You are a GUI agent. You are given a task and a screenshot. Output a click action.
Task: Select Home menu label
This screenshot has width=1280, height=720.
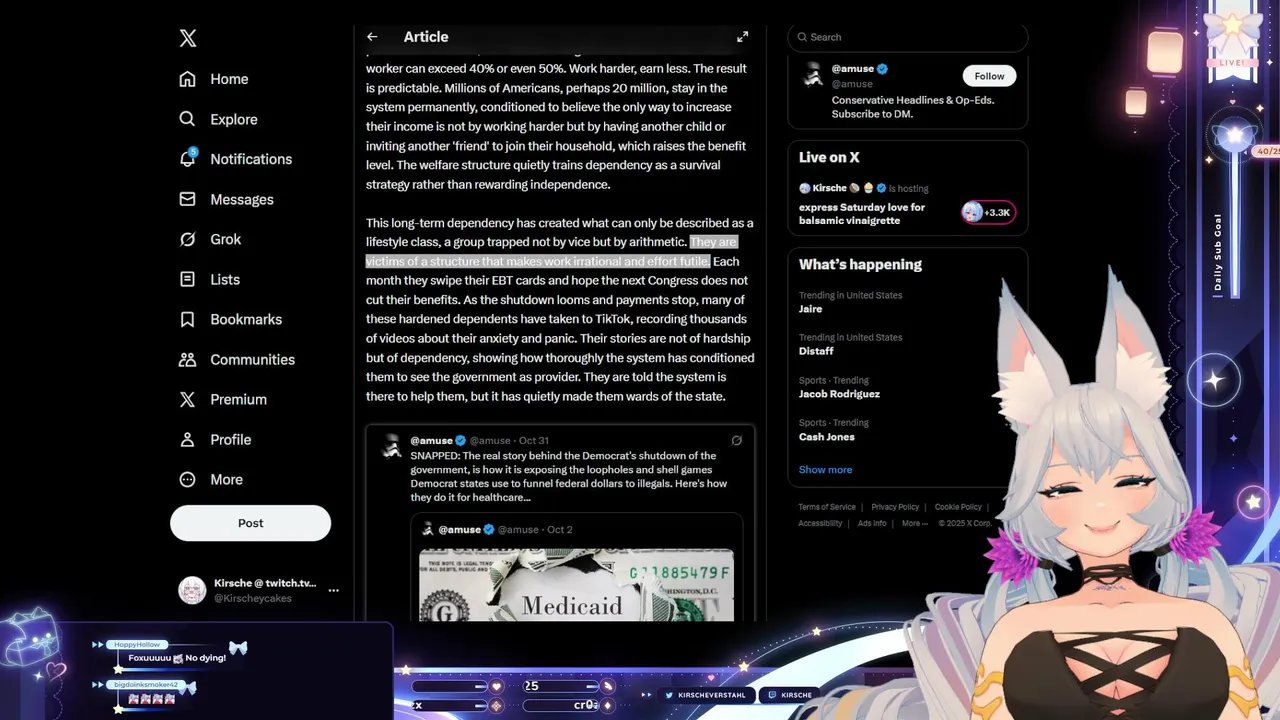click(229, 79)
